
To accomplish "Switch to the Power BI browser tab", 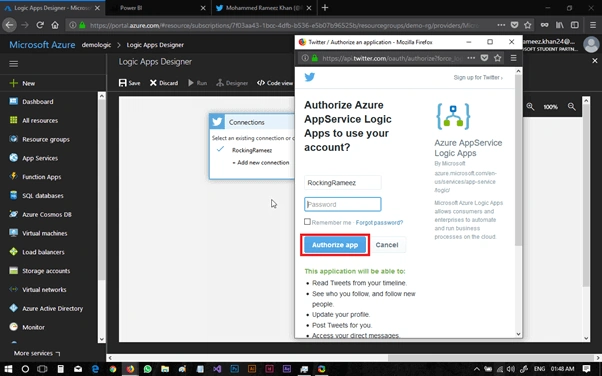I will click(x=159, y=8).
